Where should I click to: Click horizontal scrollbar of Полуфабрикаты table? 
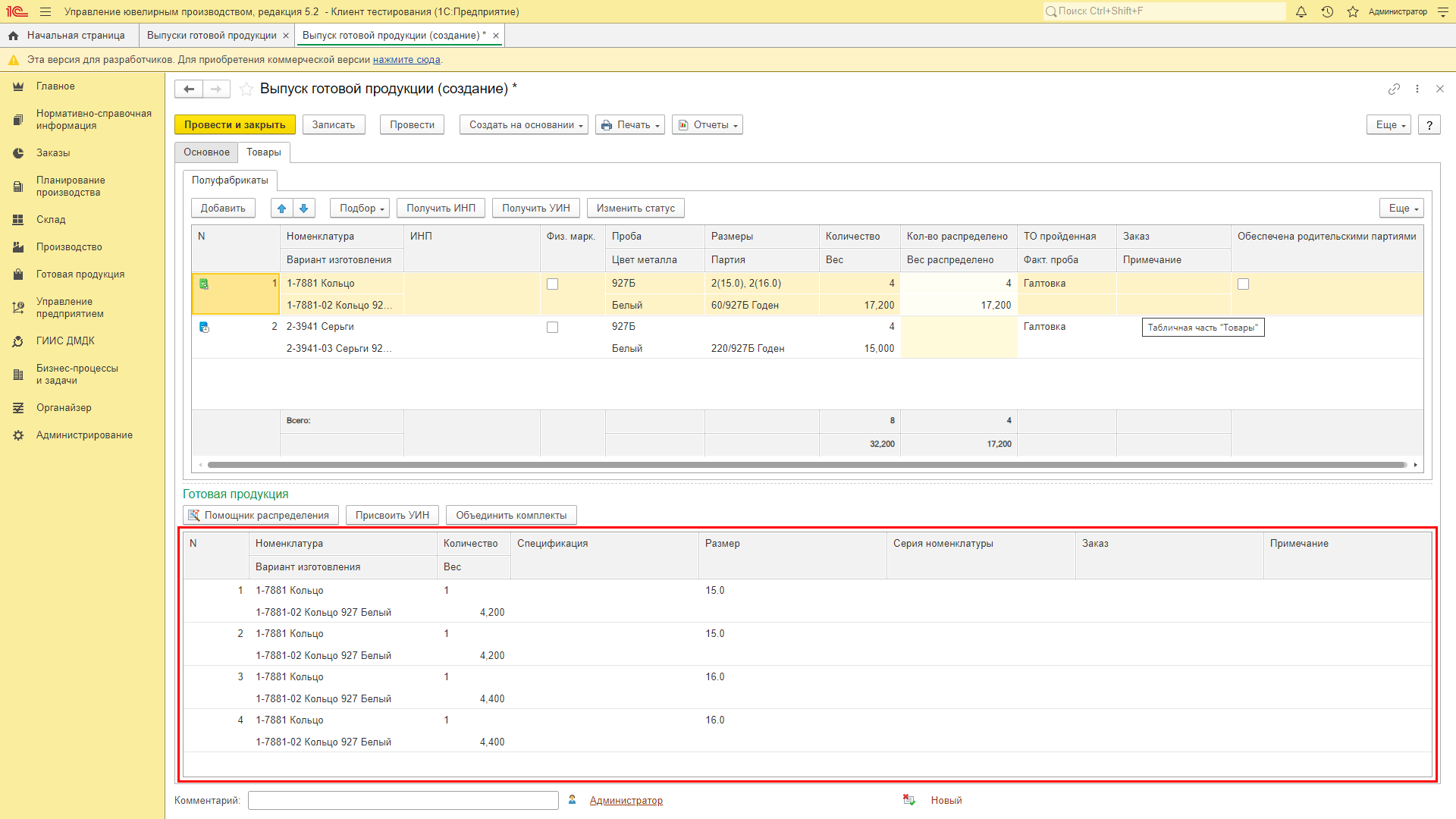[x=807, y=465]
